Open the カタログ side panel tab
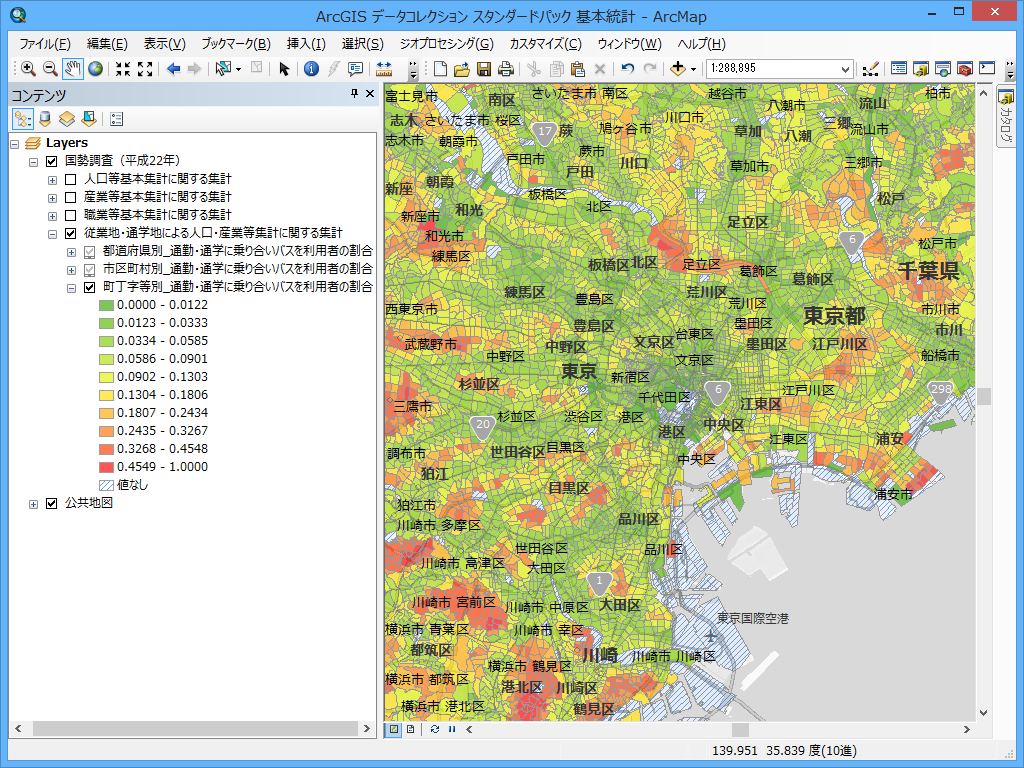This screenshot has width=1024, height=768. click(x=1005, y=118)
